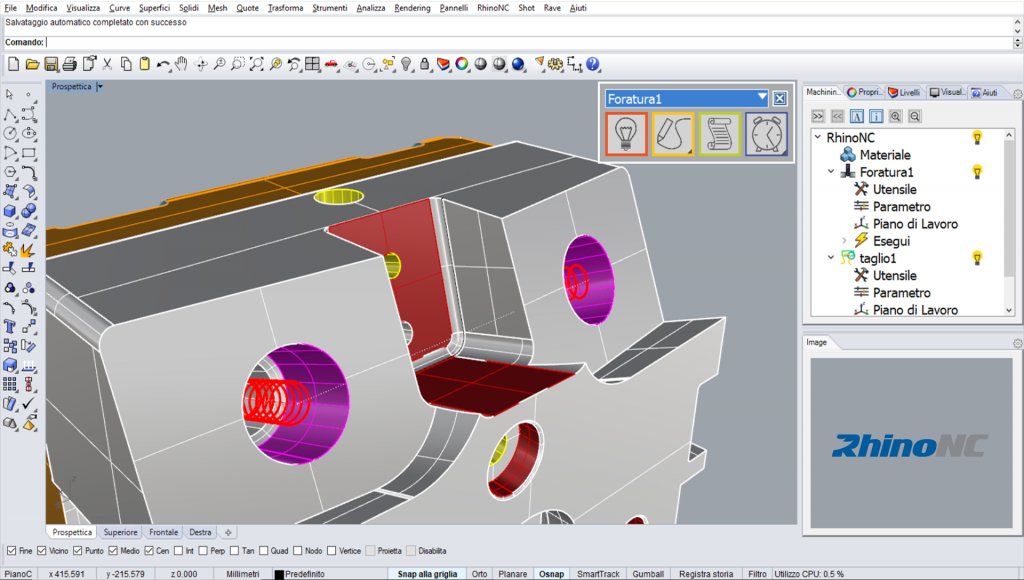Image resolution: width=1024 pixels, height=580 pixels.
Task: Collapse the Foratura1 tree node
Action: [831, 172]
